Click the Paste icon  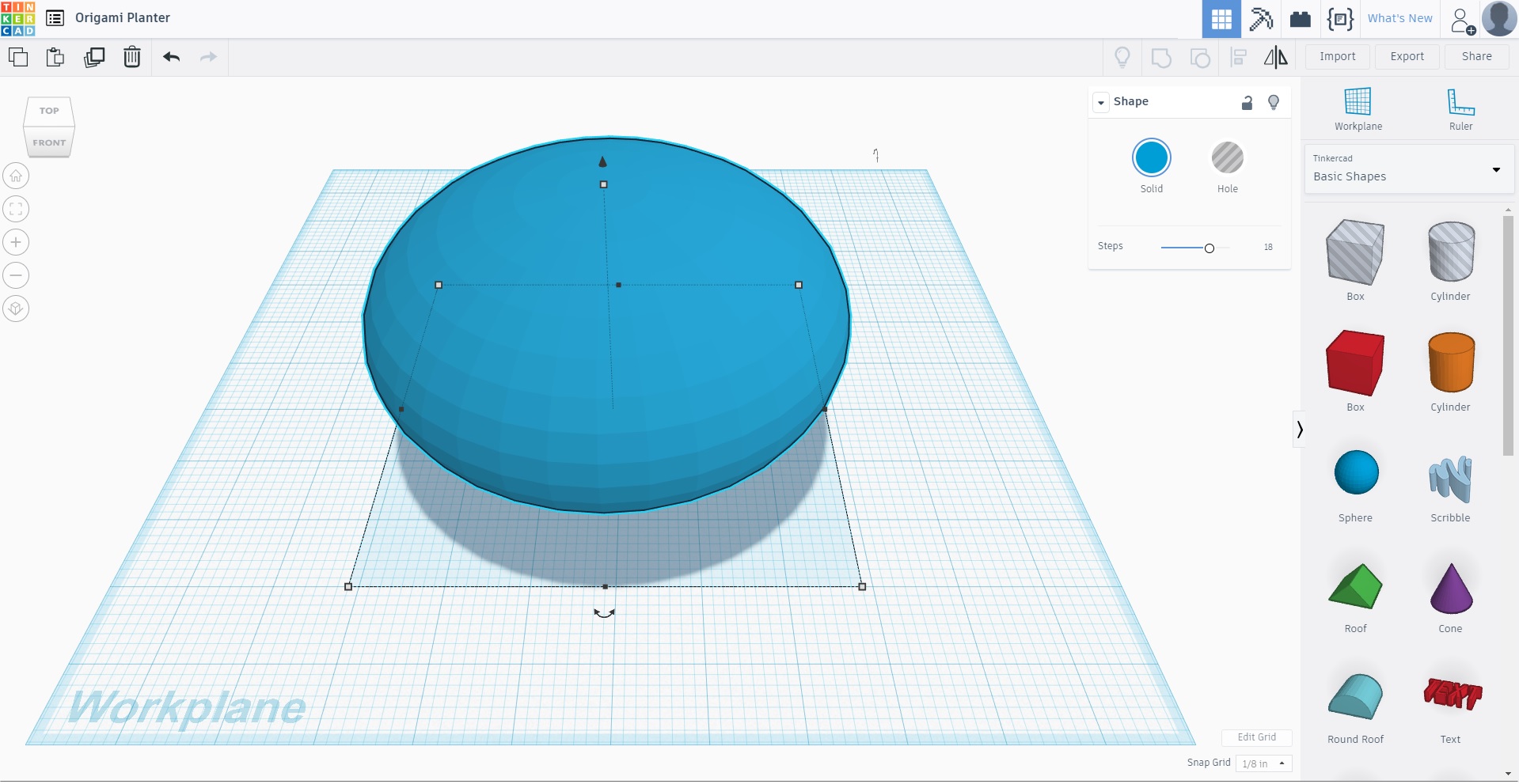(55, 57)
